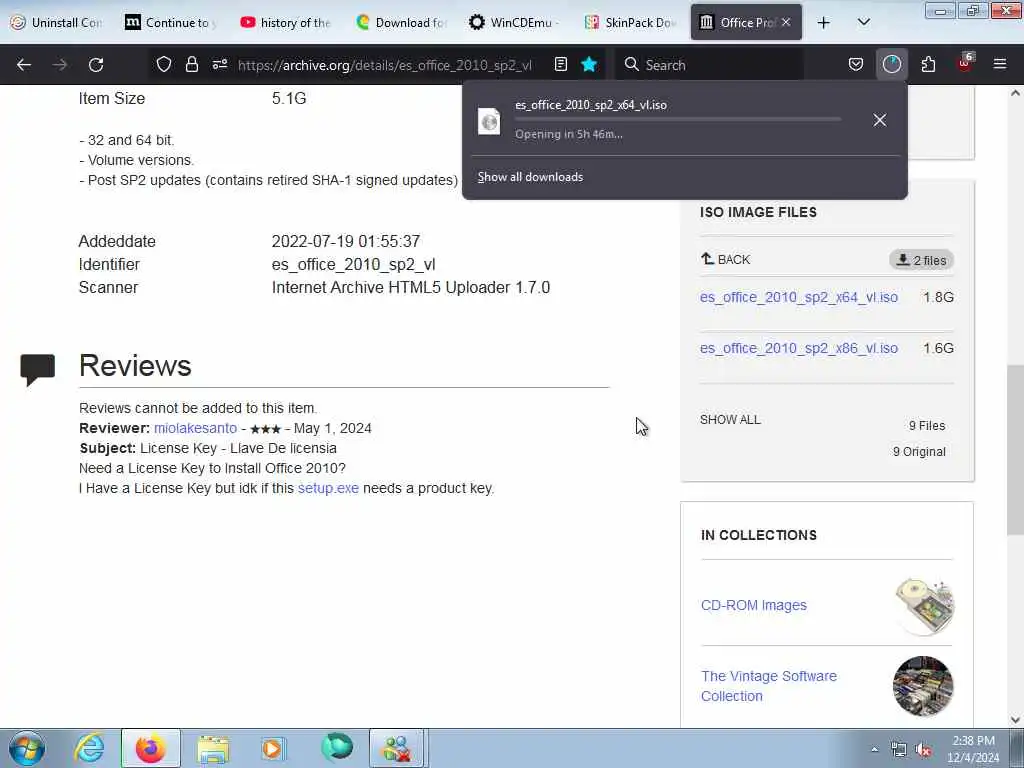Viewport: 1024px width, 768px height.
Task: Switch to the Download for tab
Action: pyautogui.click(x=401, y=22)
